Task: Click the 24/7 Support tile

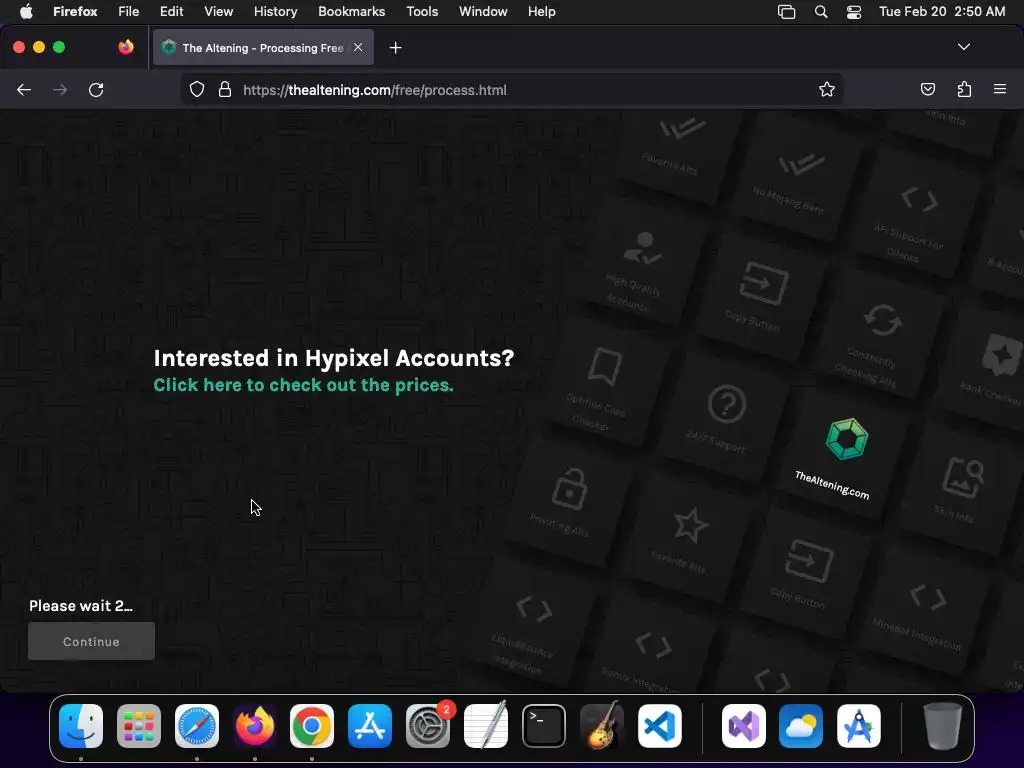Action: pyautogui.click(x=722, y=418)
